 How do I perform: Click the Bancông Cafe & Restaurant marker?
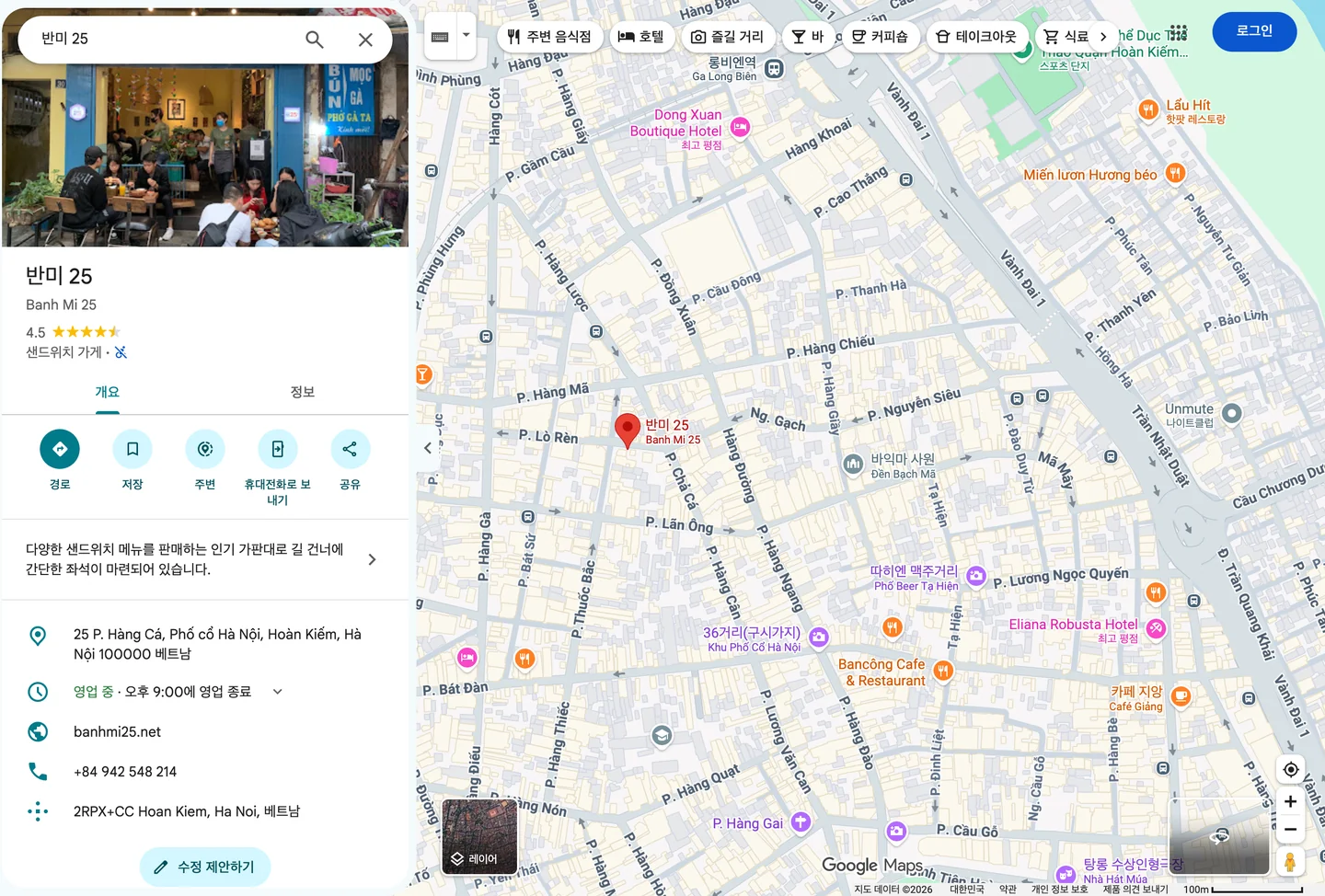pyautogui.click(x=943, y=671)
